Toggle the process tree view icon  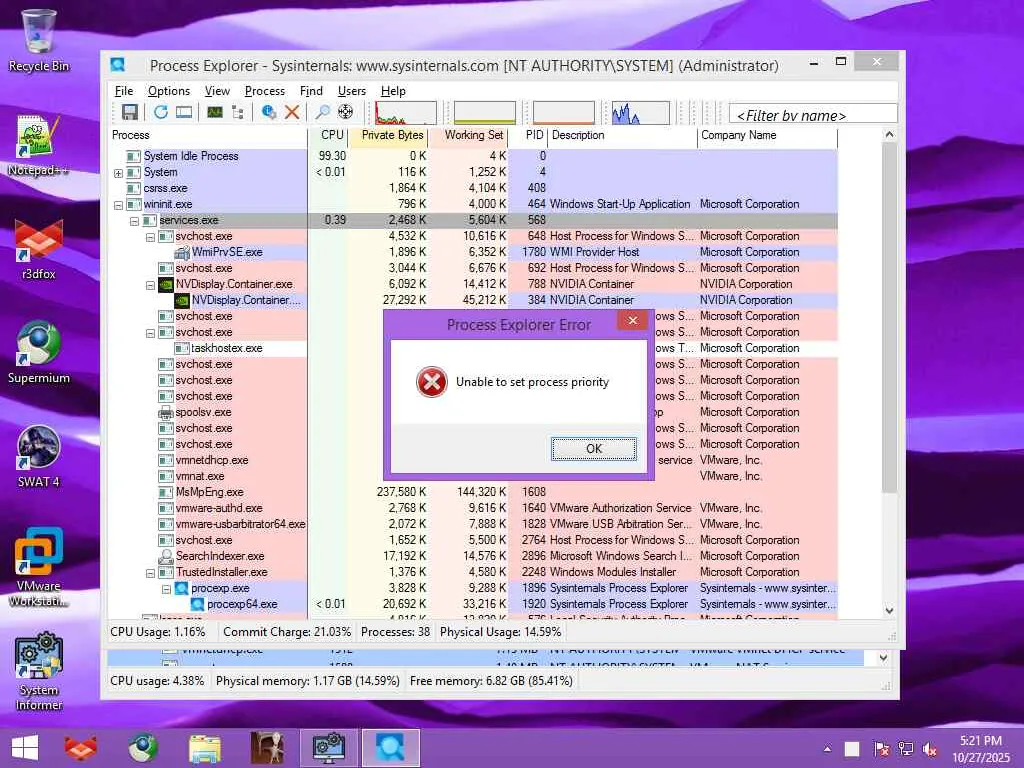(x=238, y=112)
